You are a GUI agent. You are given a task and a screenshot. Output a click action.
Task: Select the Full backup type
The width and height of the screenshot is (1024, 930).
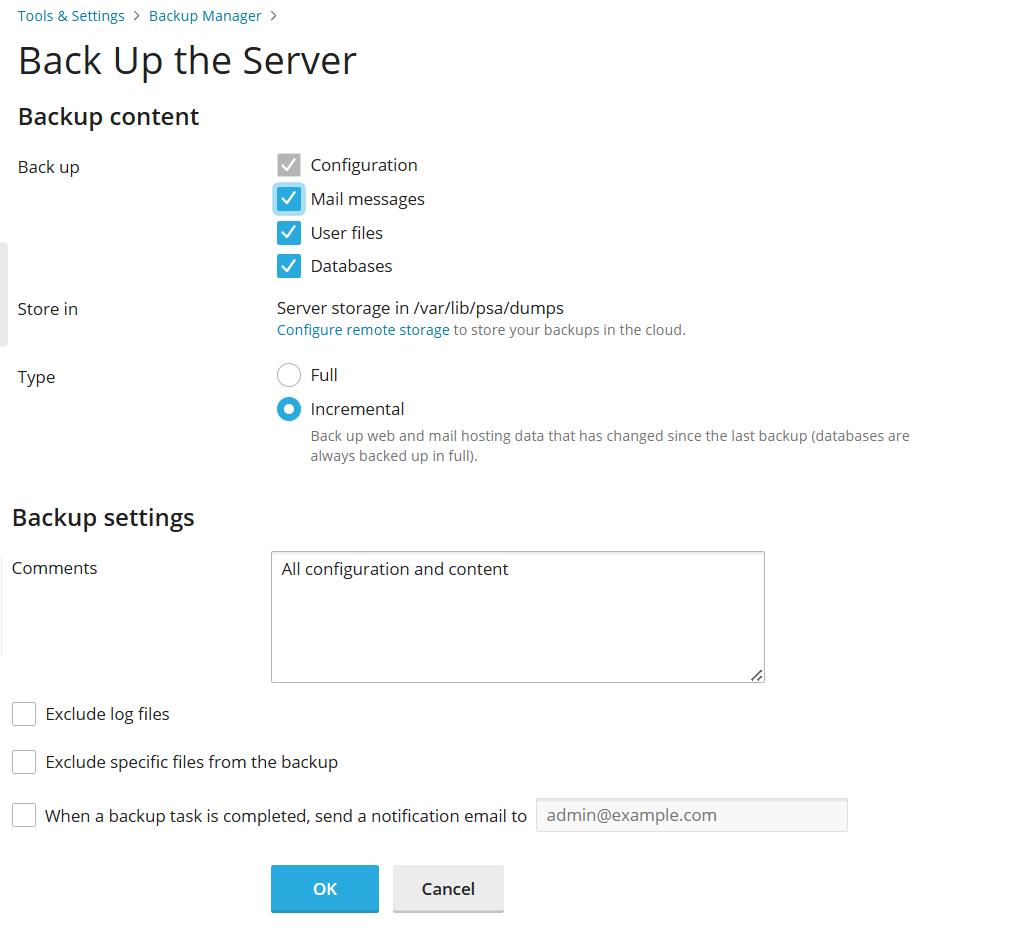289,375
